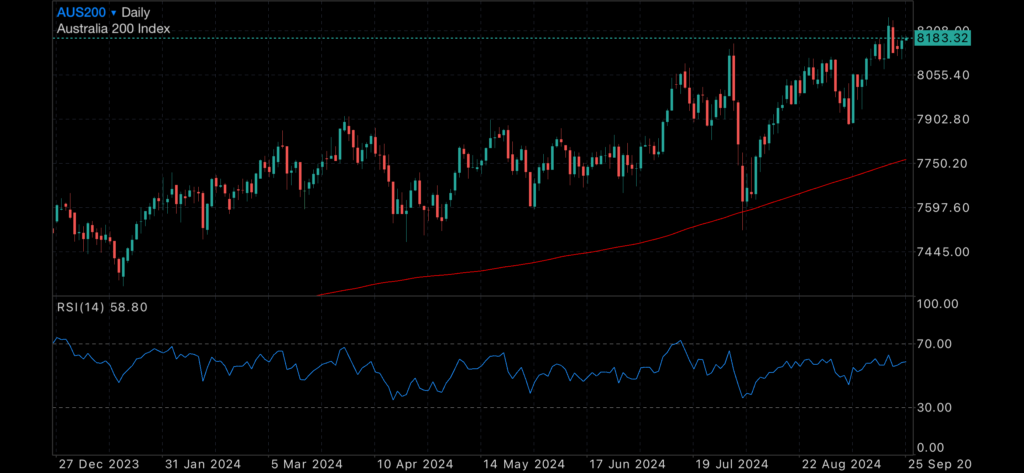
Task: Click the RSI(14) indicator label
Action: (x=80, y=306)
